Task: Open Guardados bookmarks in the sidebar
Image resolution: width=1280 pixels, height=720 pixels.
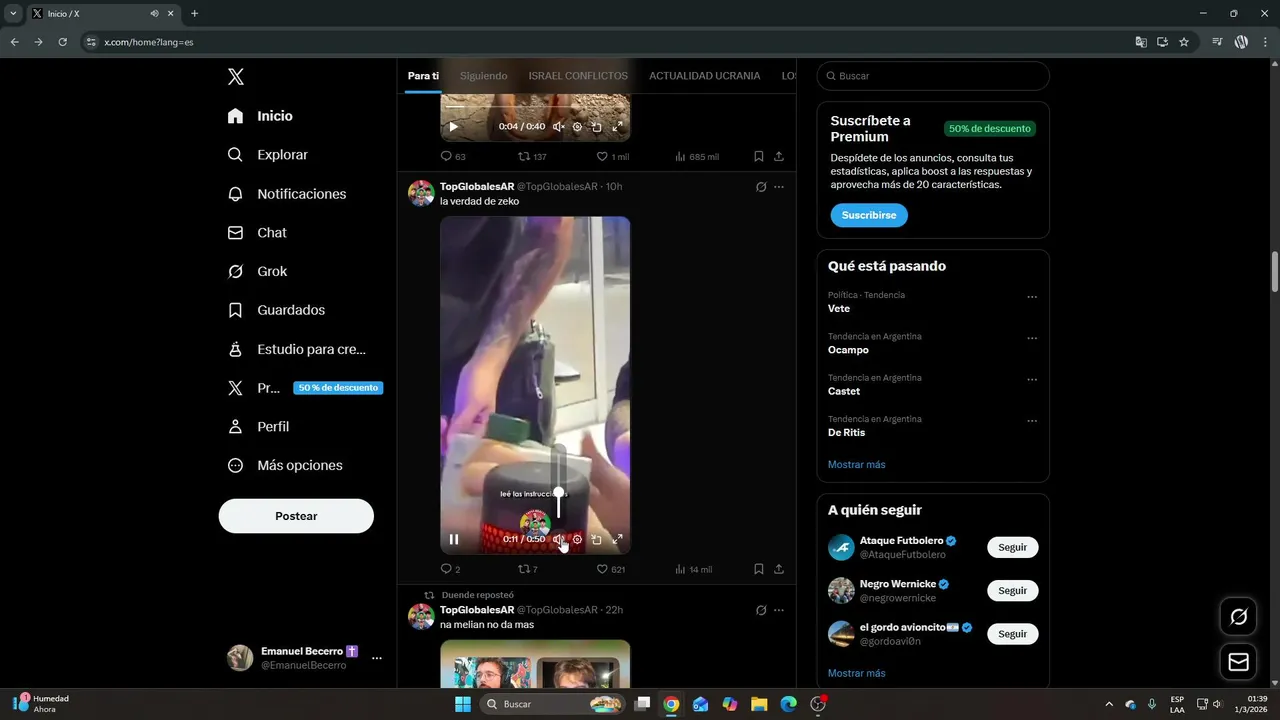Action: pos(276,310)
